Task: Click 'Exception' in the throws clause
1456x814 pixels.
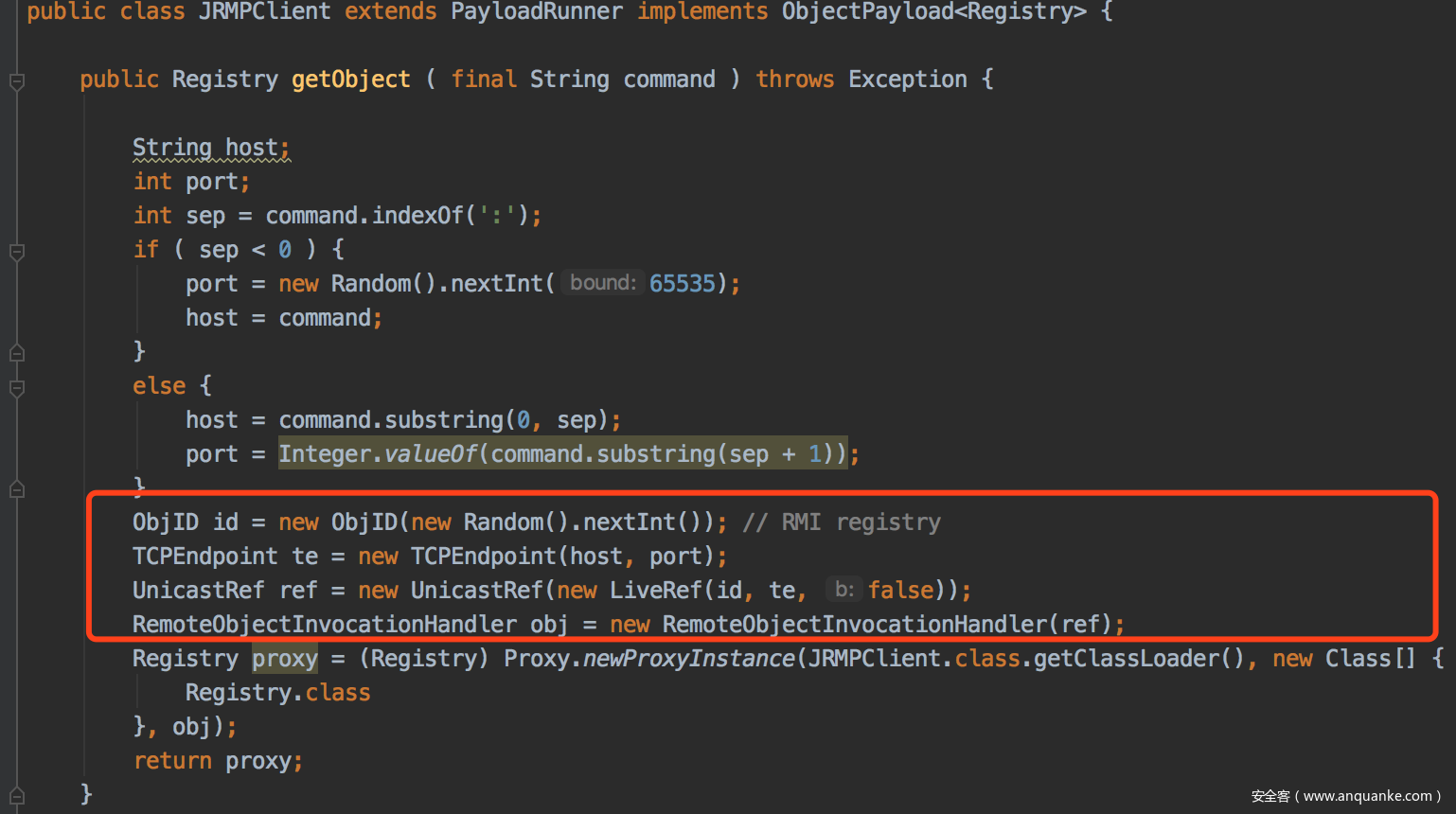Action: click(x=908, y=80)
